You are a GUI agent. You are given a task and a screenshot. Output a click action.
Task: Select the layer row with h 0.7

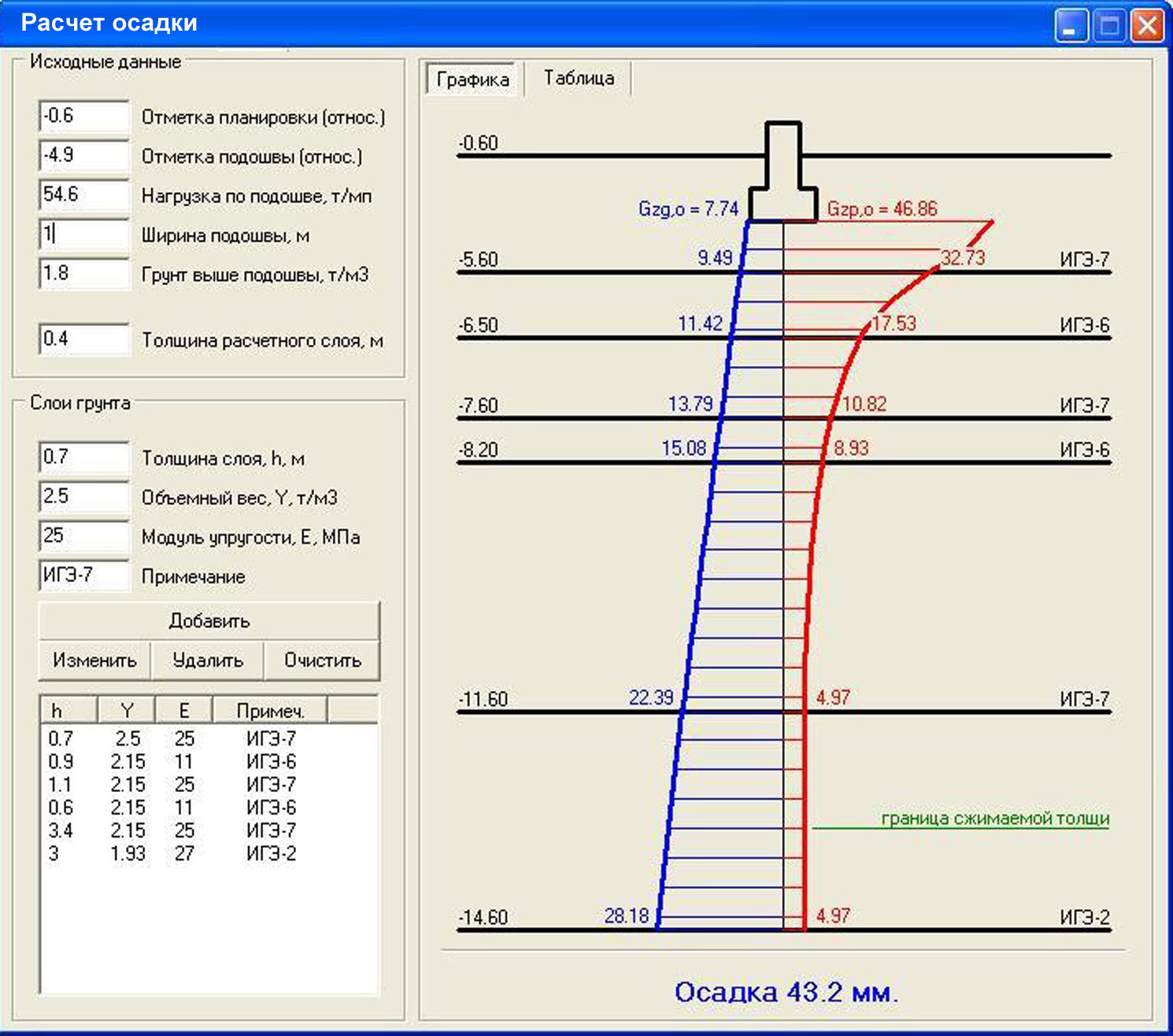pyautogui.click(x=209, y=738)
